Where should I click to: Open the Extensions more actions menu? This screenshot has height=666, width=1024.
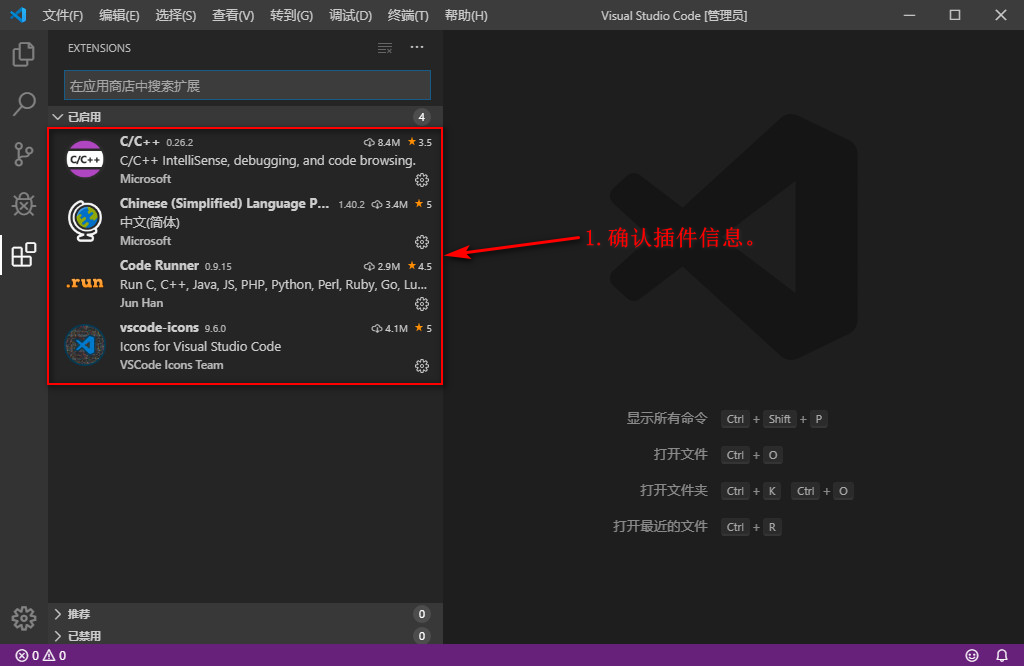(x=417, y=47)
